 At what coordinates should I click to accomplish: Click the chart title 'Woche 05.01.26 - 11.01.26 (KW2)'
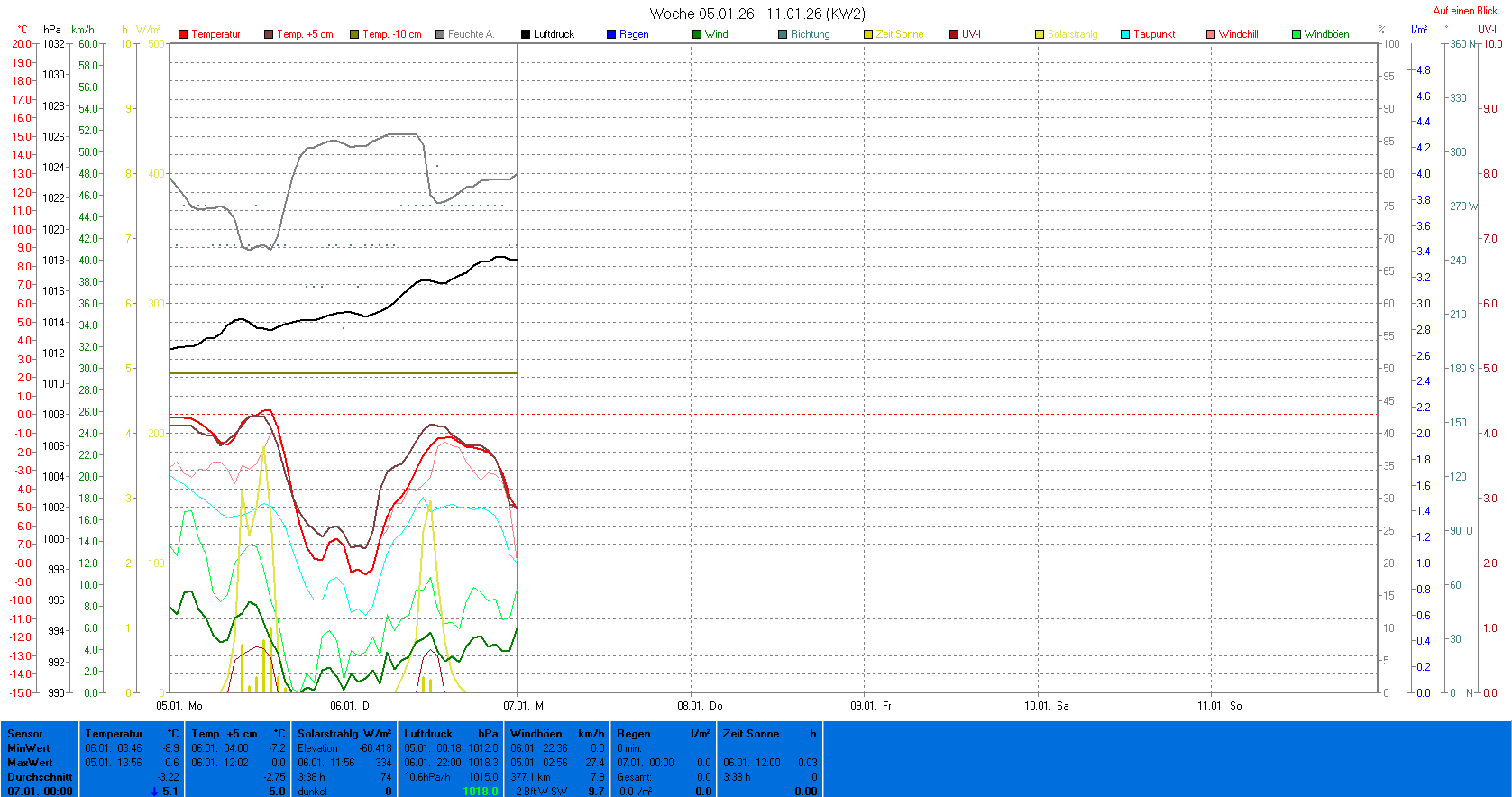[x=756, y=14]
